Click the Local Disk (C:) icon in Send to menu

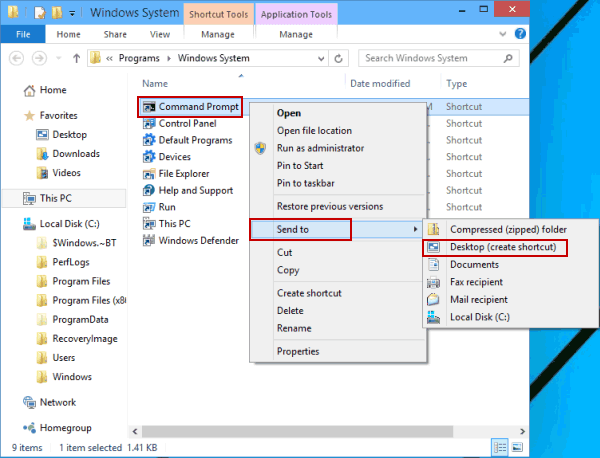(434, 317)
